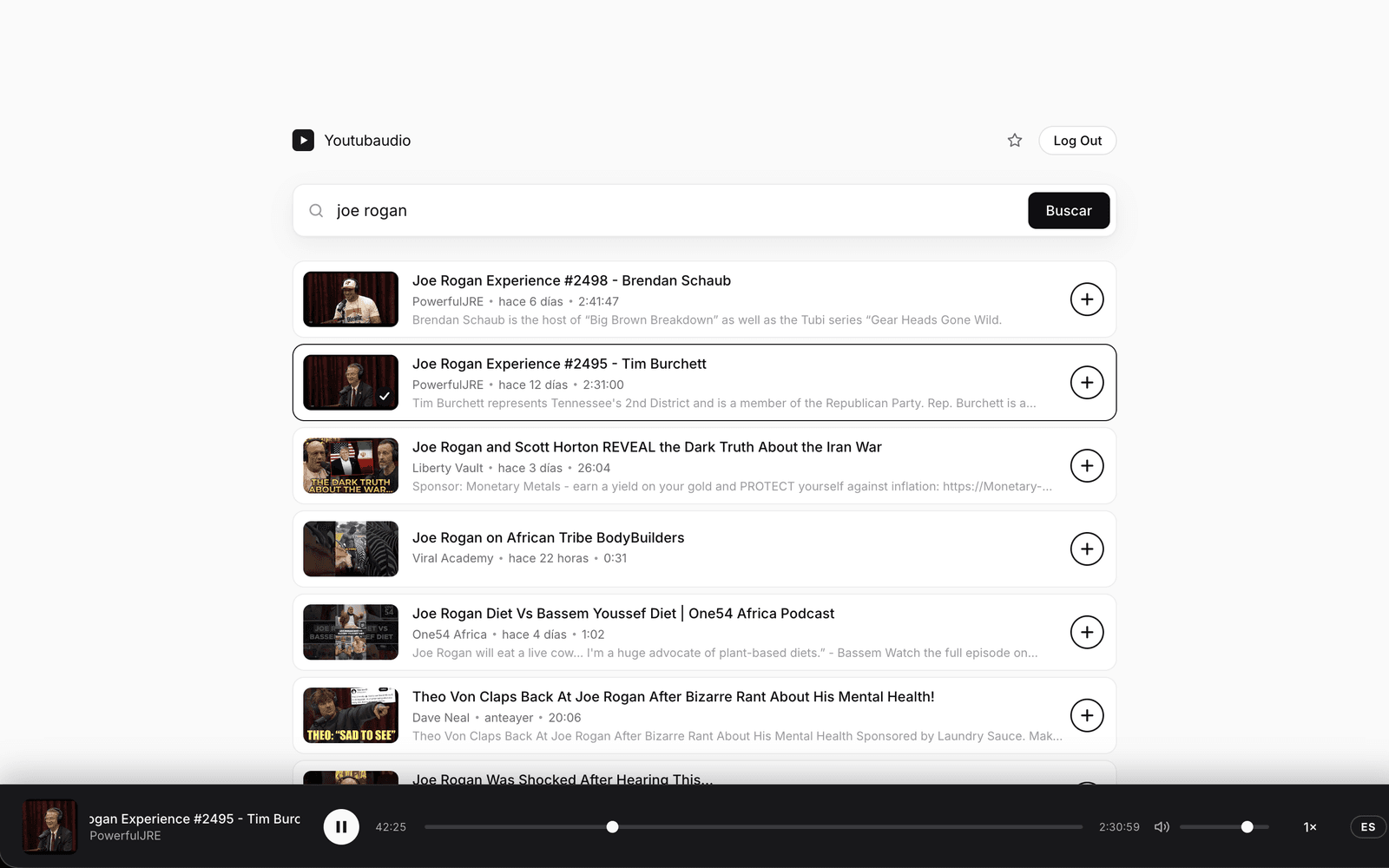The height and width of the screenshot is (868, 1389).
Task: Click duration 2:41:47 of Schaub episode
Action: tap(598, 302)
